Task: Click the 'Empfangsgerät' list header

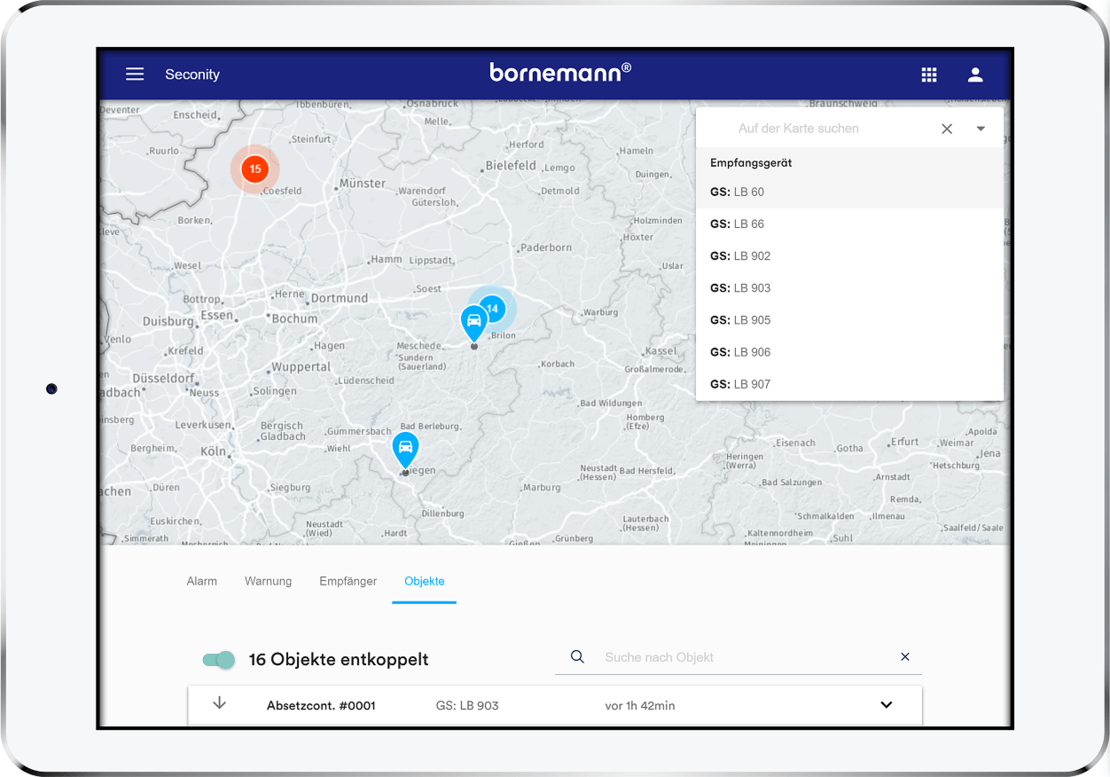Action: point(751,163)
